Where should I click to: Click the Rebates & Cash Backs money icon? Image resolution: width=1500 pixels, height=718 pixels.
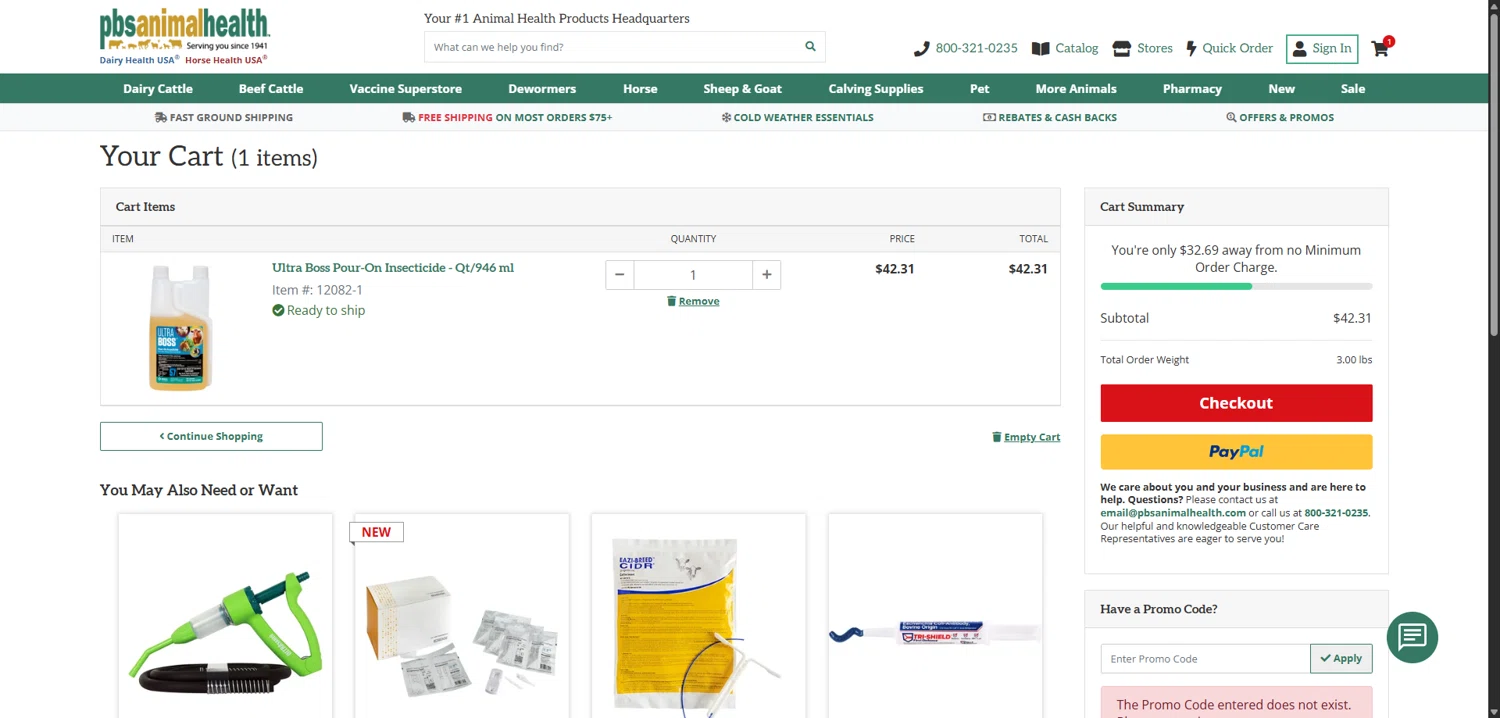click(x=989, y=117)
